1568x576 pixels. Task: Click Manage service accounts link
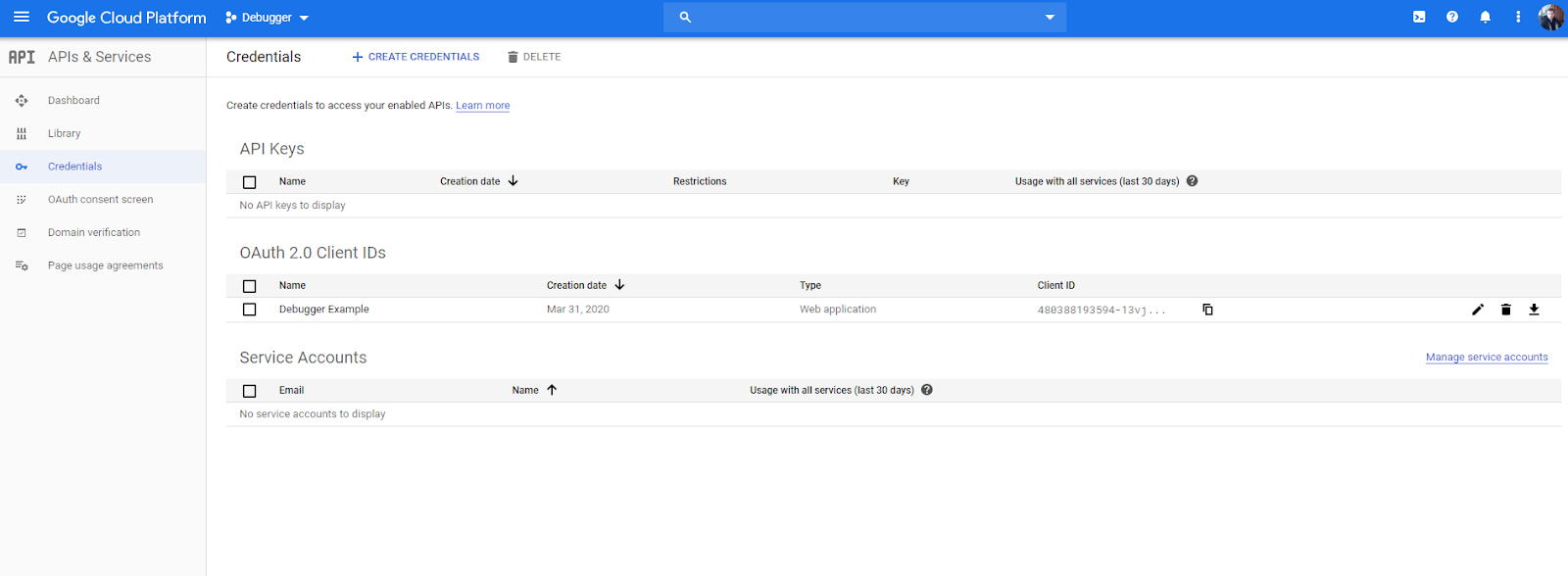tap(1487, 358)
